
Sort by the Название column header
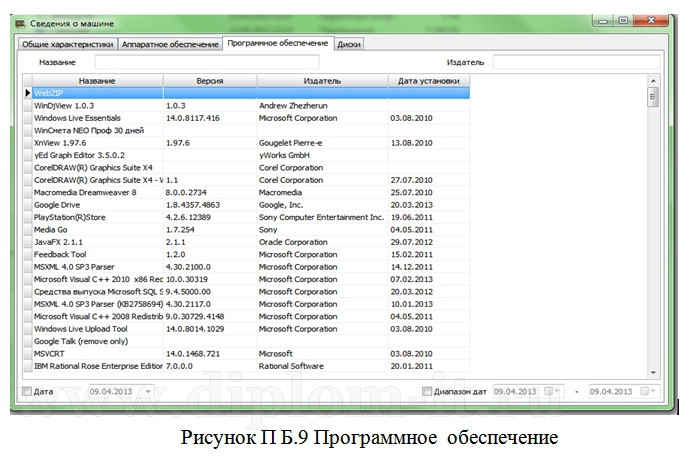pos(97,81)
